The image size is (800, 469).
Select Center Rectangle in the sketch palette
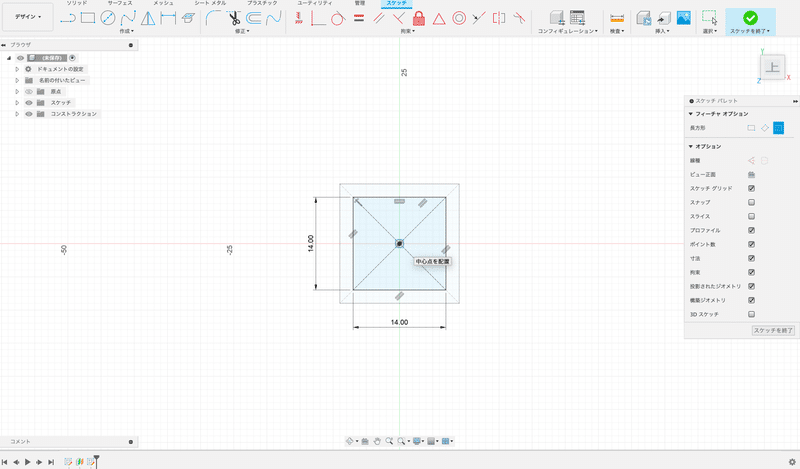tap(778, 128)
